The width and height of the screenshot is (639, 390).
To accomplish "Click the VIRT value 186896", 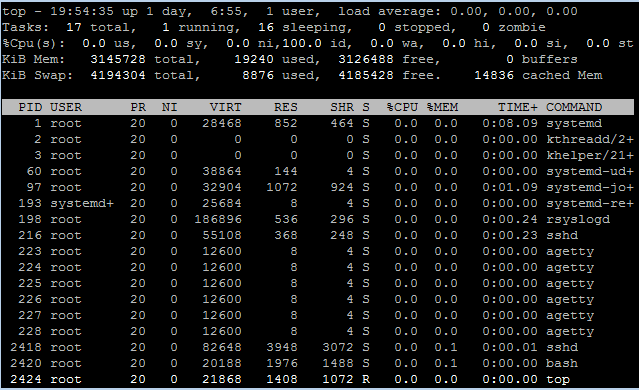I will coord(218,219).
